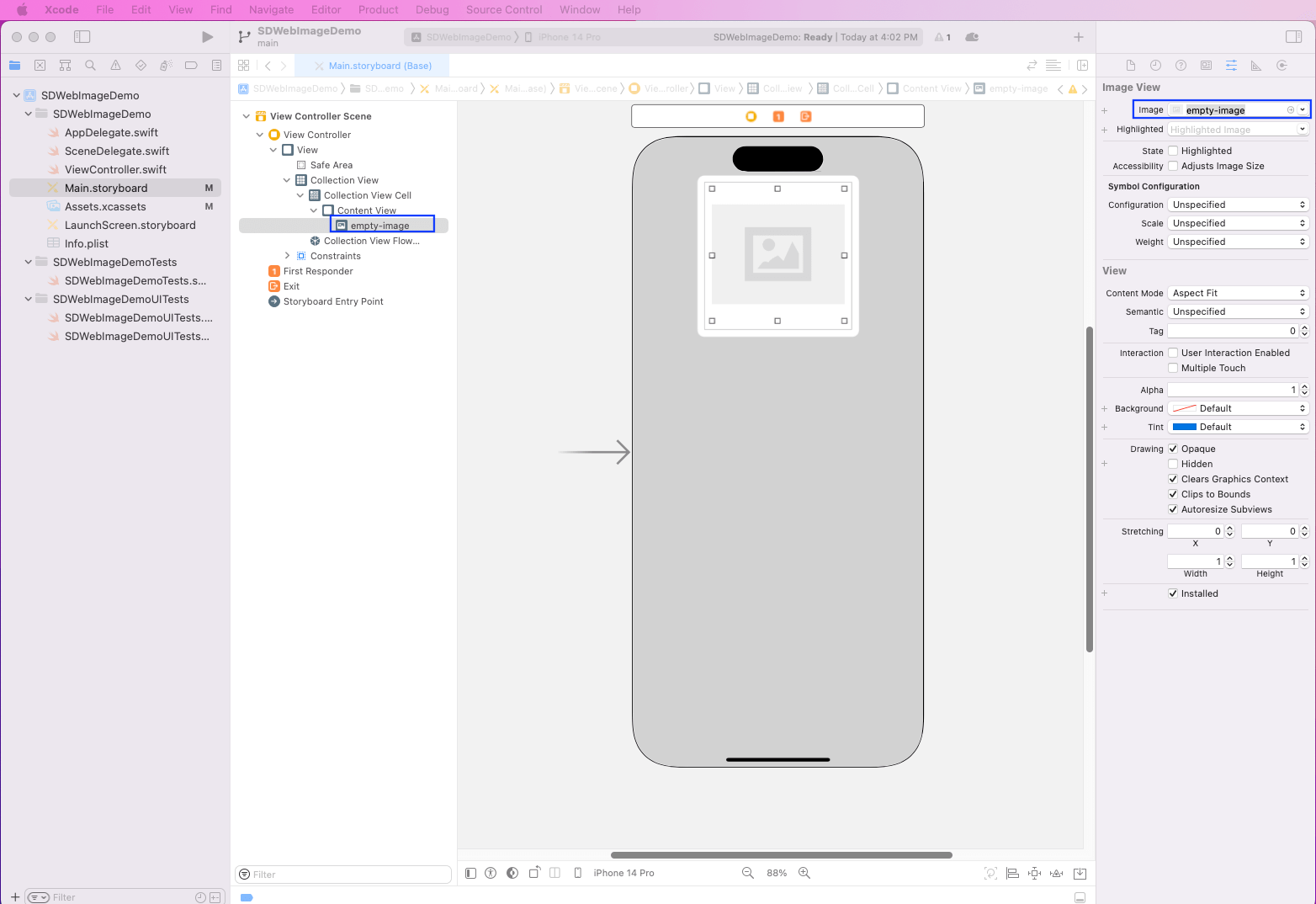Enable the User Interaction Enabled checkbox
This screenshot has width=1316, height=904.
[1173, 354]
